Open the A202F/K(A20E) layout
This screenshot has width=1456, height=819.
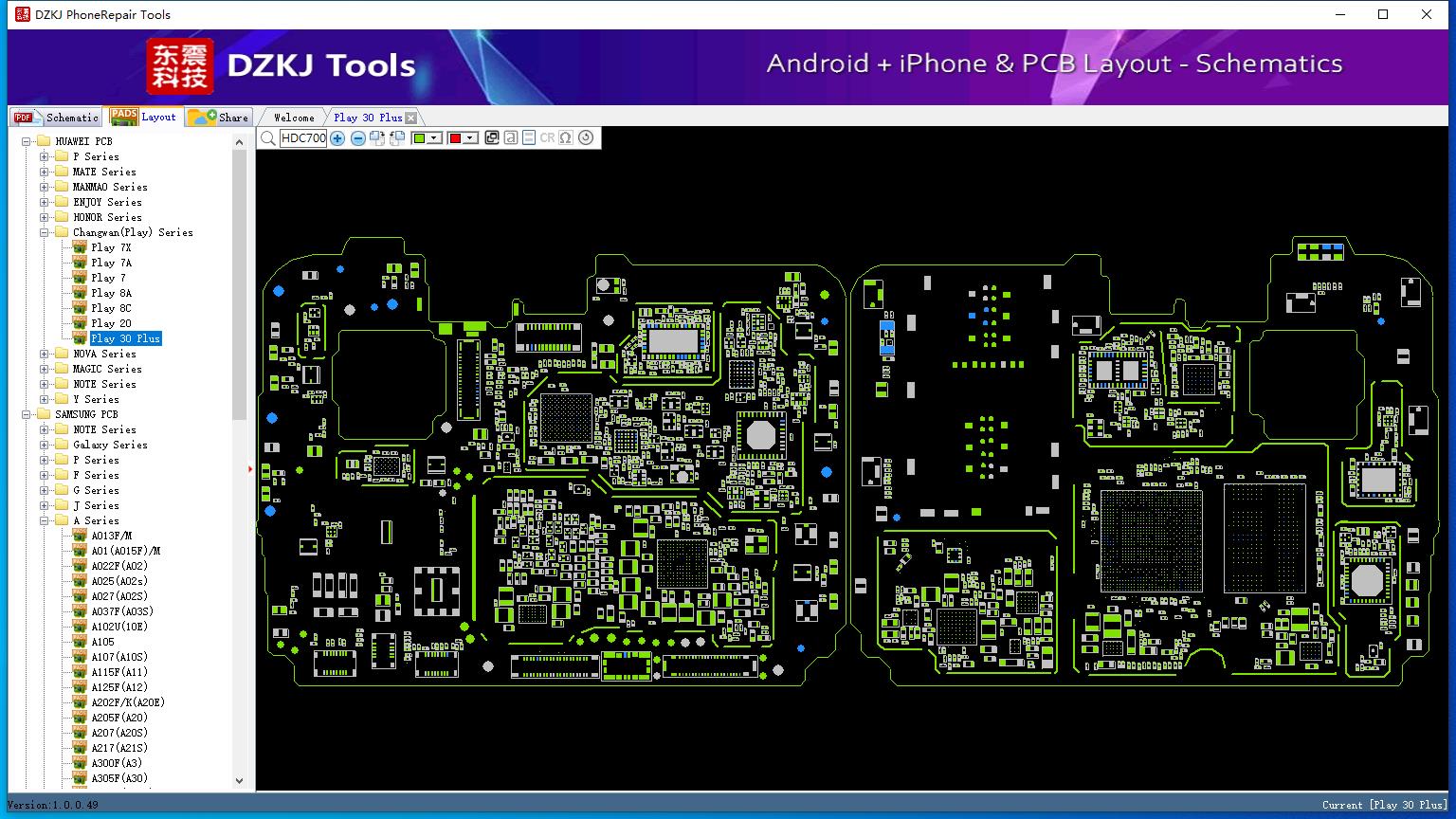[128, 702]
